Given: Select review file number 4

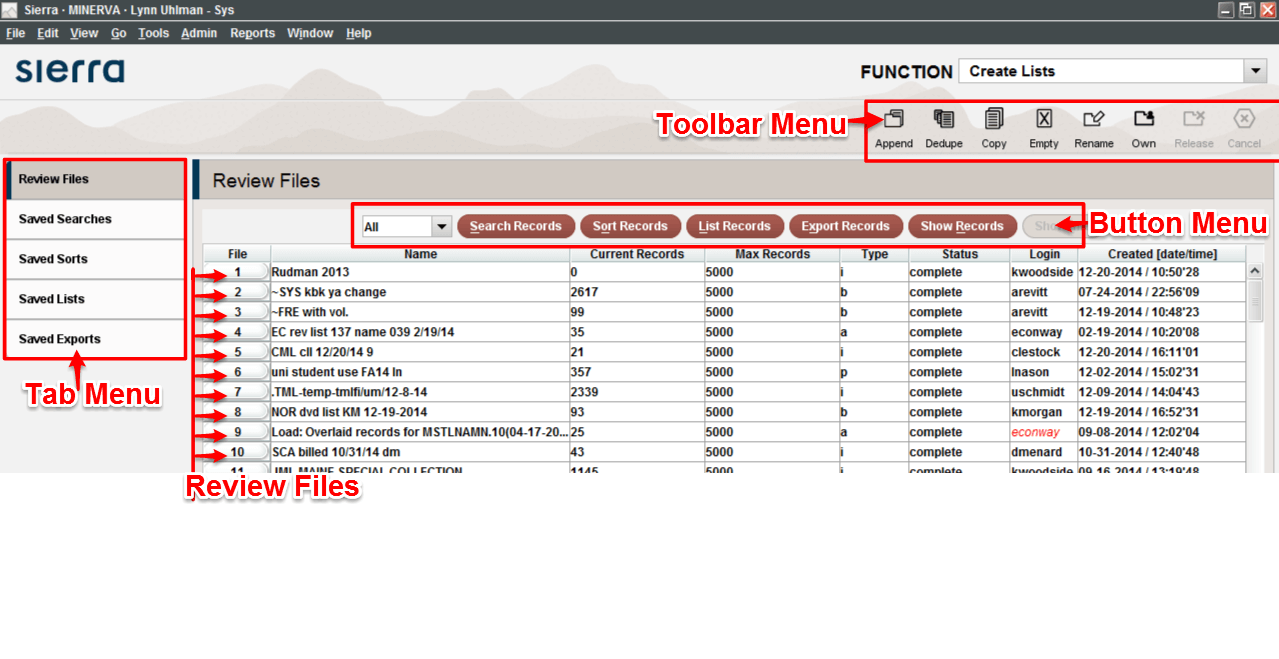Looking at the screenshot, I should [x=237, y=332].
